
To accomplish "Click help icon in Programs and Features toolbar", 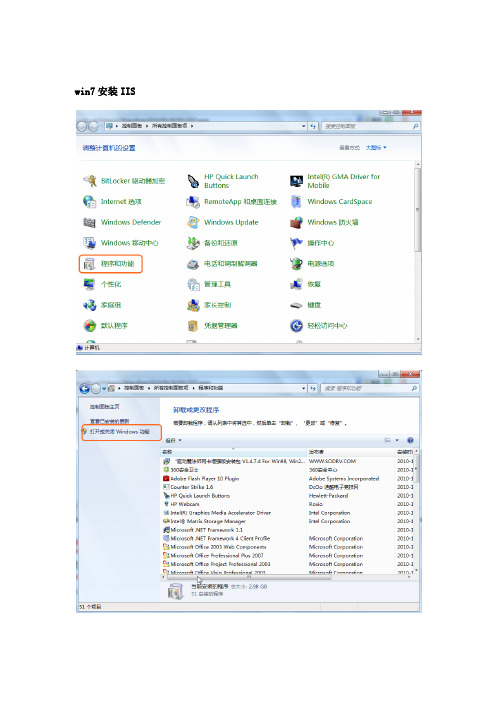I will 410,440.
